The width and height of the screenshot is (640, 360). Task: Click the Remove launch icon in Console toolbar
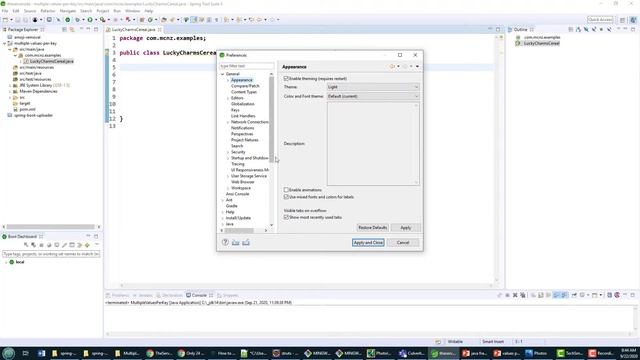[x=515, y=295]
